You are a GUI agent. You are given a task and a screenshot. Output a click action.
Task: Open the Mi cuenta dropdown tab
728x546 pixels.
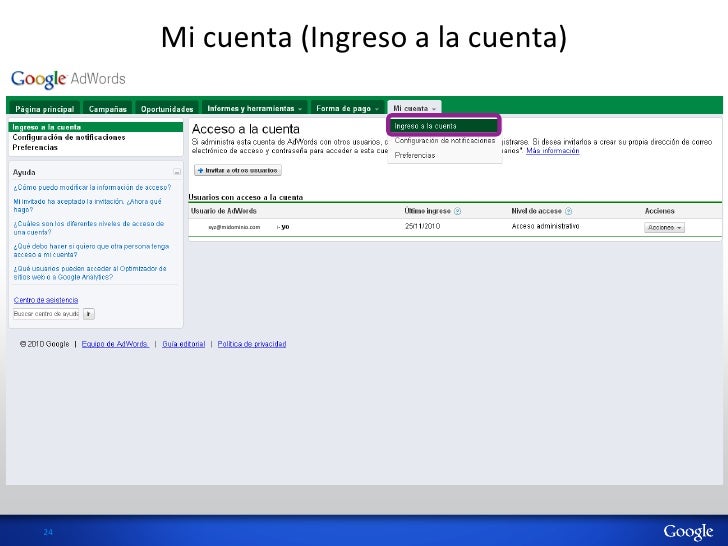coord(415,108)
